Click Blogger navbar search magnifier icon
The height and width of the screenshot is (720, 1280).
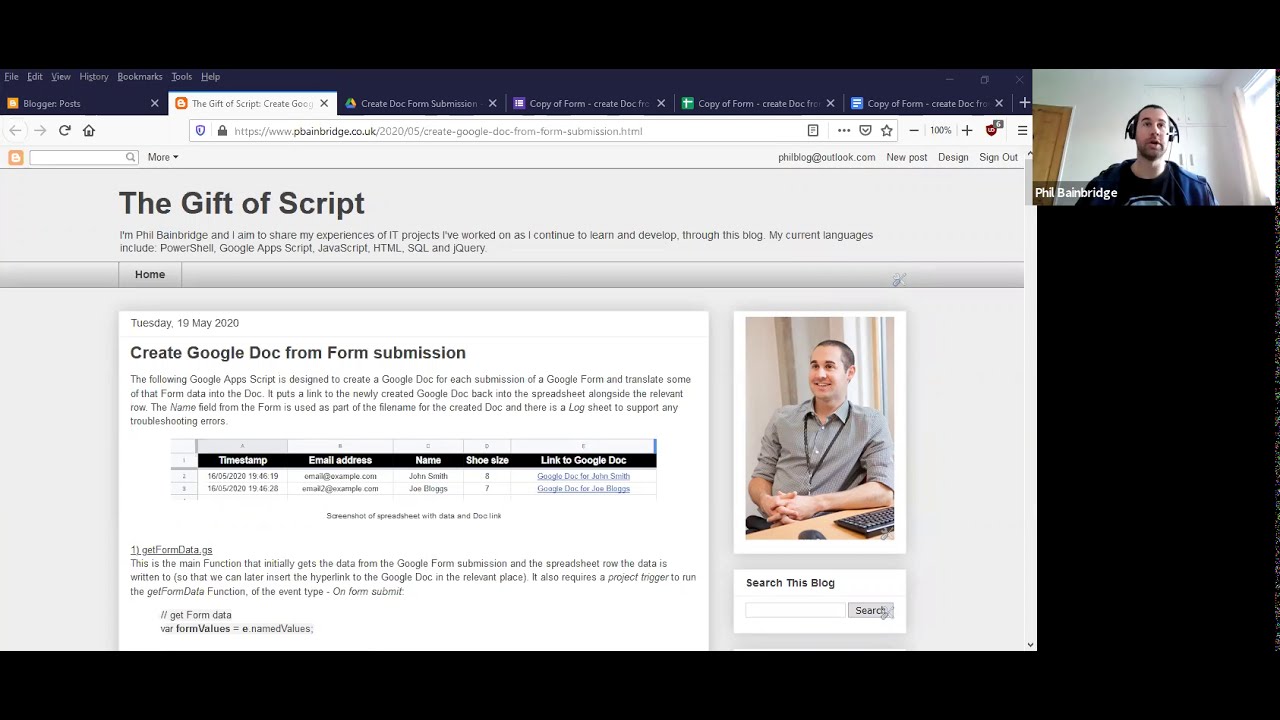click(x=130, y=157)
